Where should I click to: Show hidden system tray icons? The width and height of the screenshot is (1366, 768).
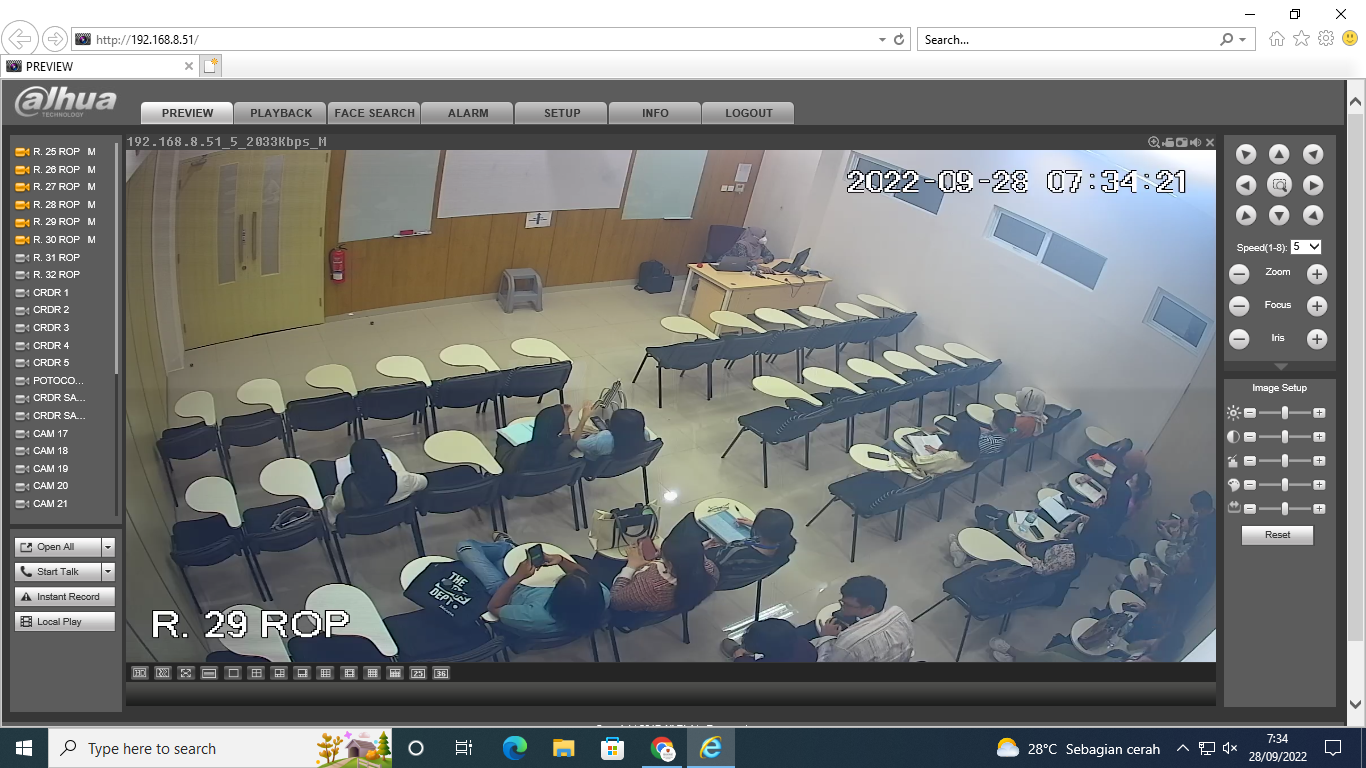point(1182,748)
